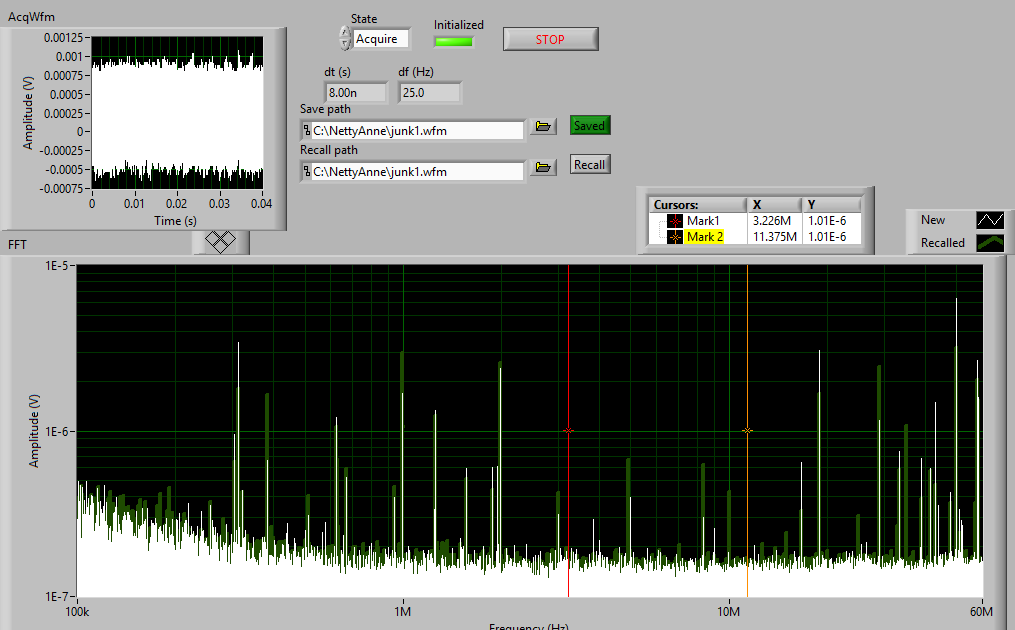Click the red Mark1 cursor point on FFT graph
This screenshot has width=1015, height=630.
pos(569,430)
